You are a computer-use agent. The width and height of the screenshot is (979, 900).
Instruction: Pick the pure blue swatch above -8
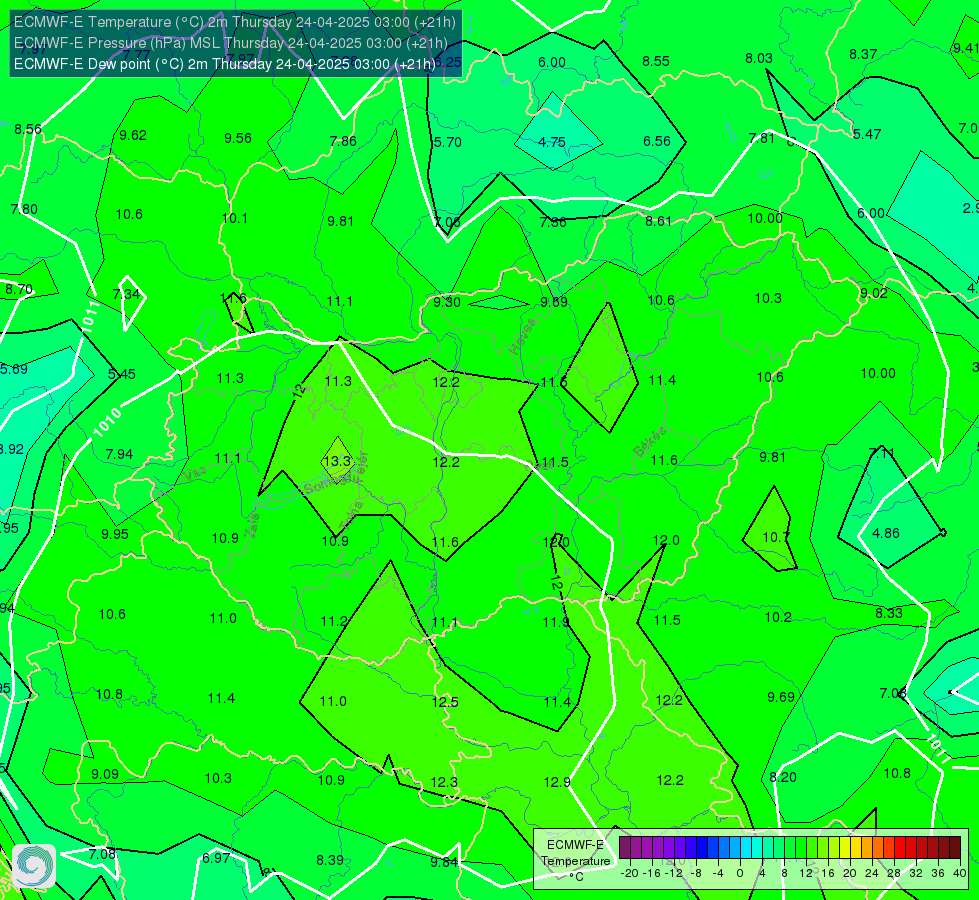(702, 848)
